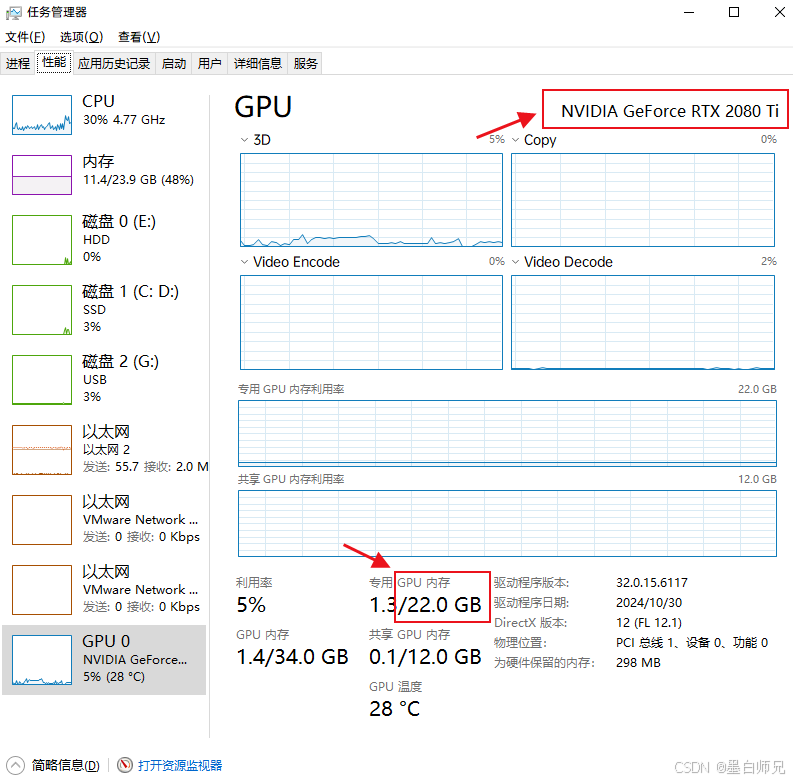
Task: Click the NVIDIA GeForce RTX 2080 Ti title
Action: [x=670, y=111]
